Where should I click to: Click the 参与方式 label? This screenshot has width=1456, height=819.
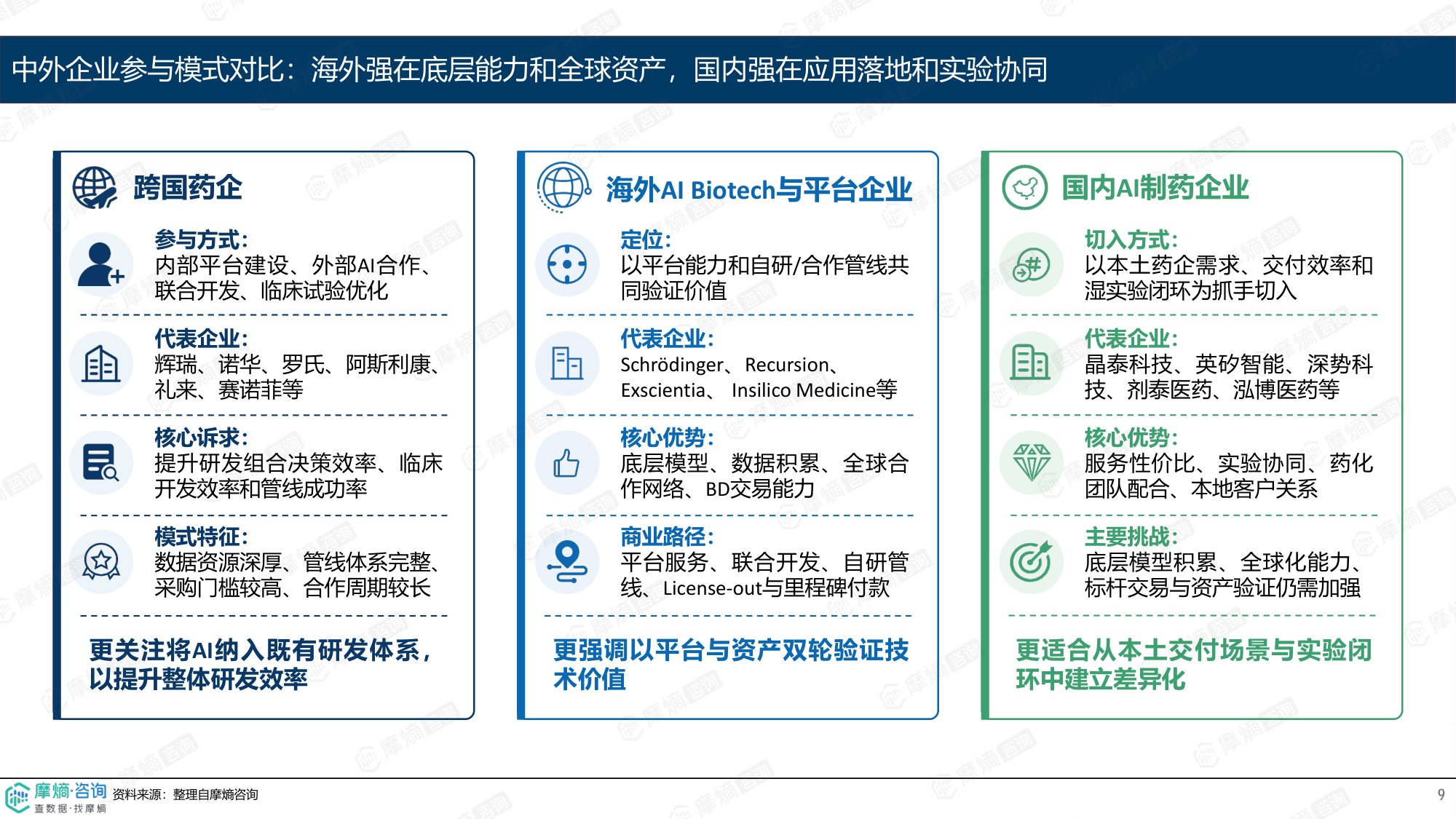click(202, 240)
